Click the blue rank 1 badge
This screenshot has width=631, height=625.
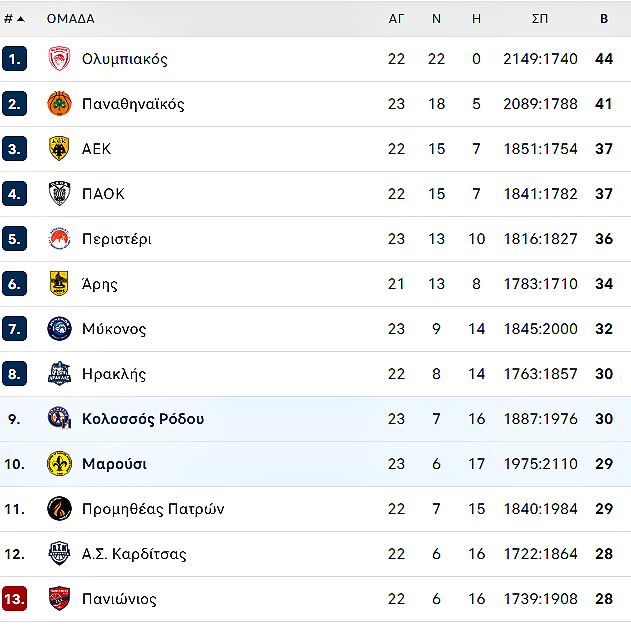coord(14,59)
